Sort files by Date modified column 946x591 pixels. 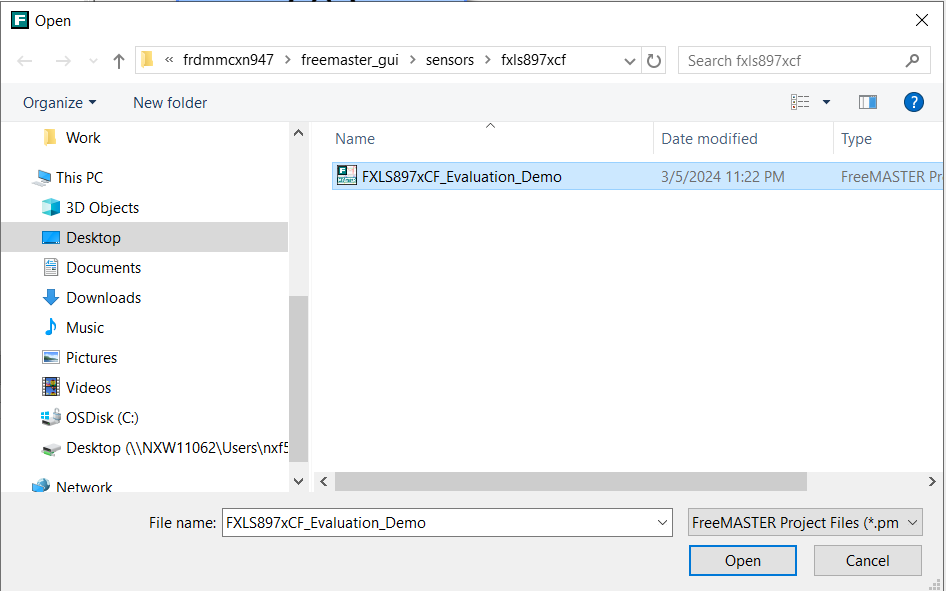[709, 139]
